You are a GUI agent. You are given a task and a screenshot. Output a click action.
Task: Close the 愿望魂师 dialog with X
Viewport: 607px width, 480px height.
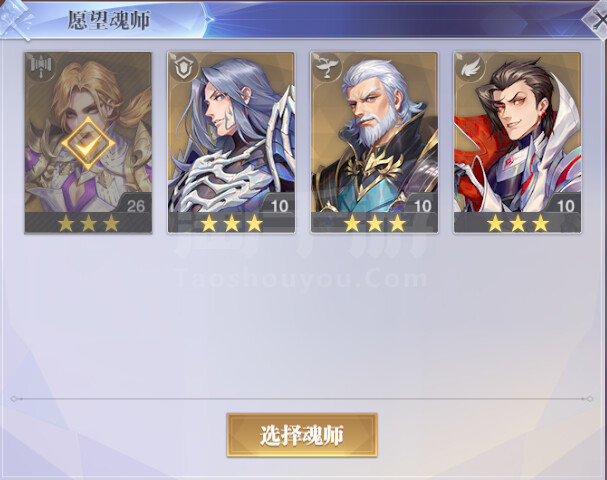[596, 19]
